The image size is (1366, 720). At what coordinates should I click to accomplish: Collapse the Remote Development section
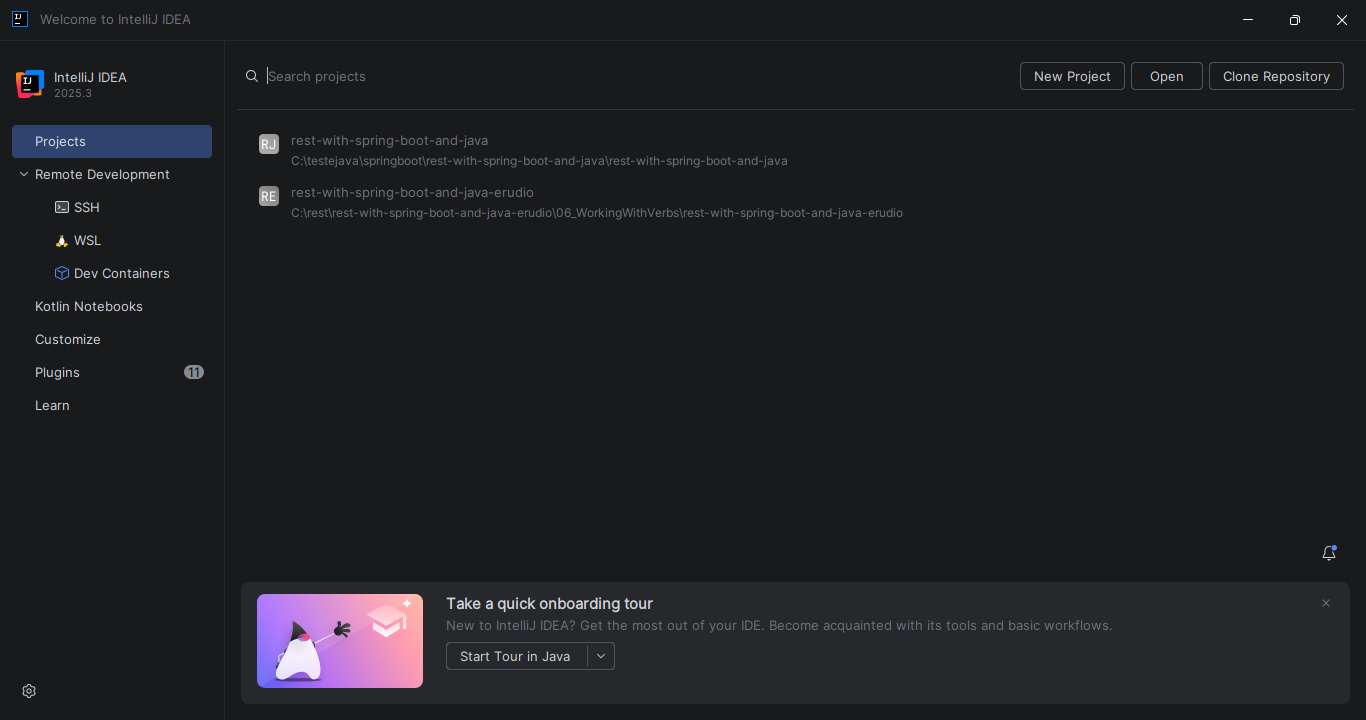[24, 174]
